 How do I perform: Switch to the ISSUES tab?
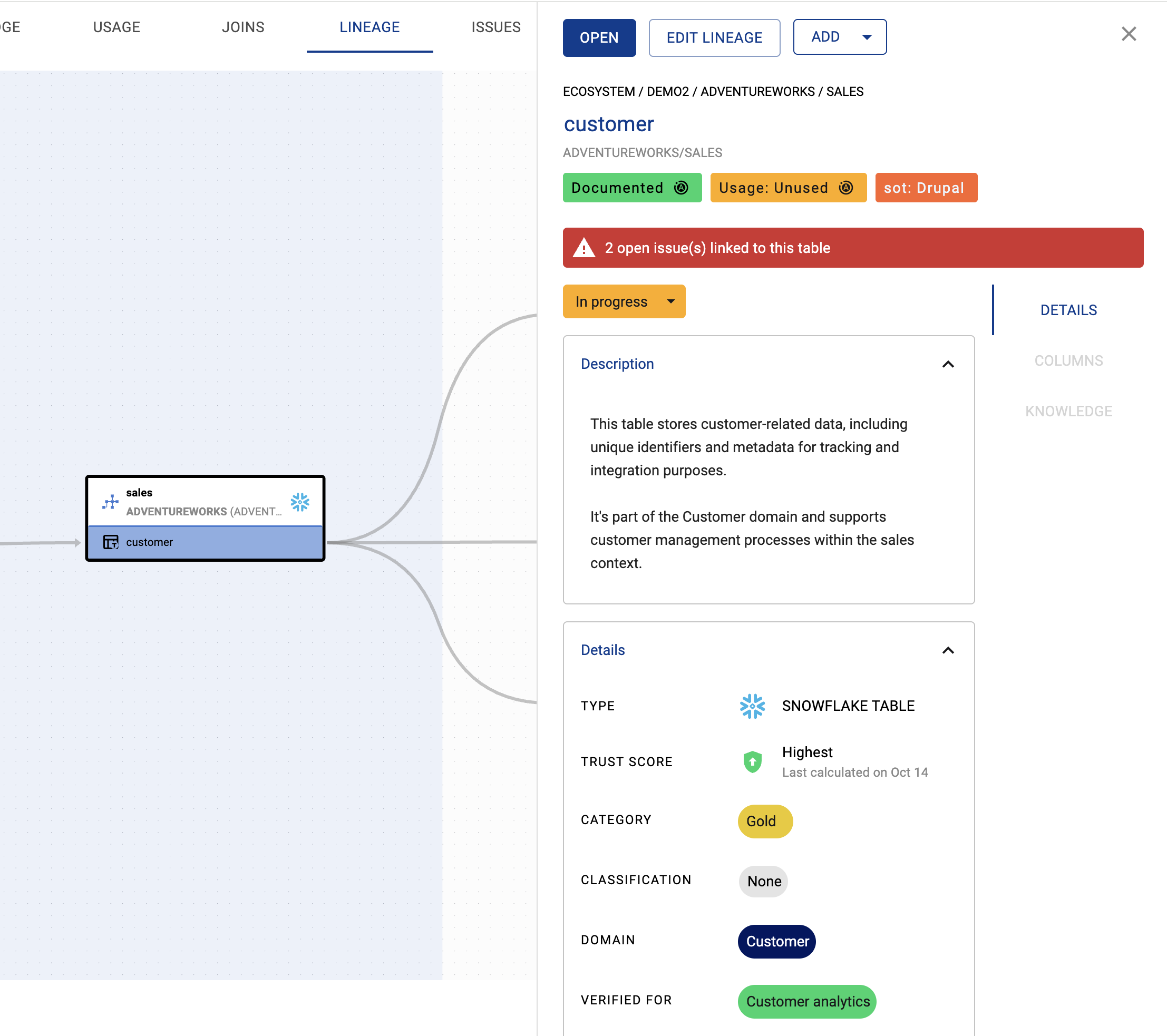[x=495, y=27]
